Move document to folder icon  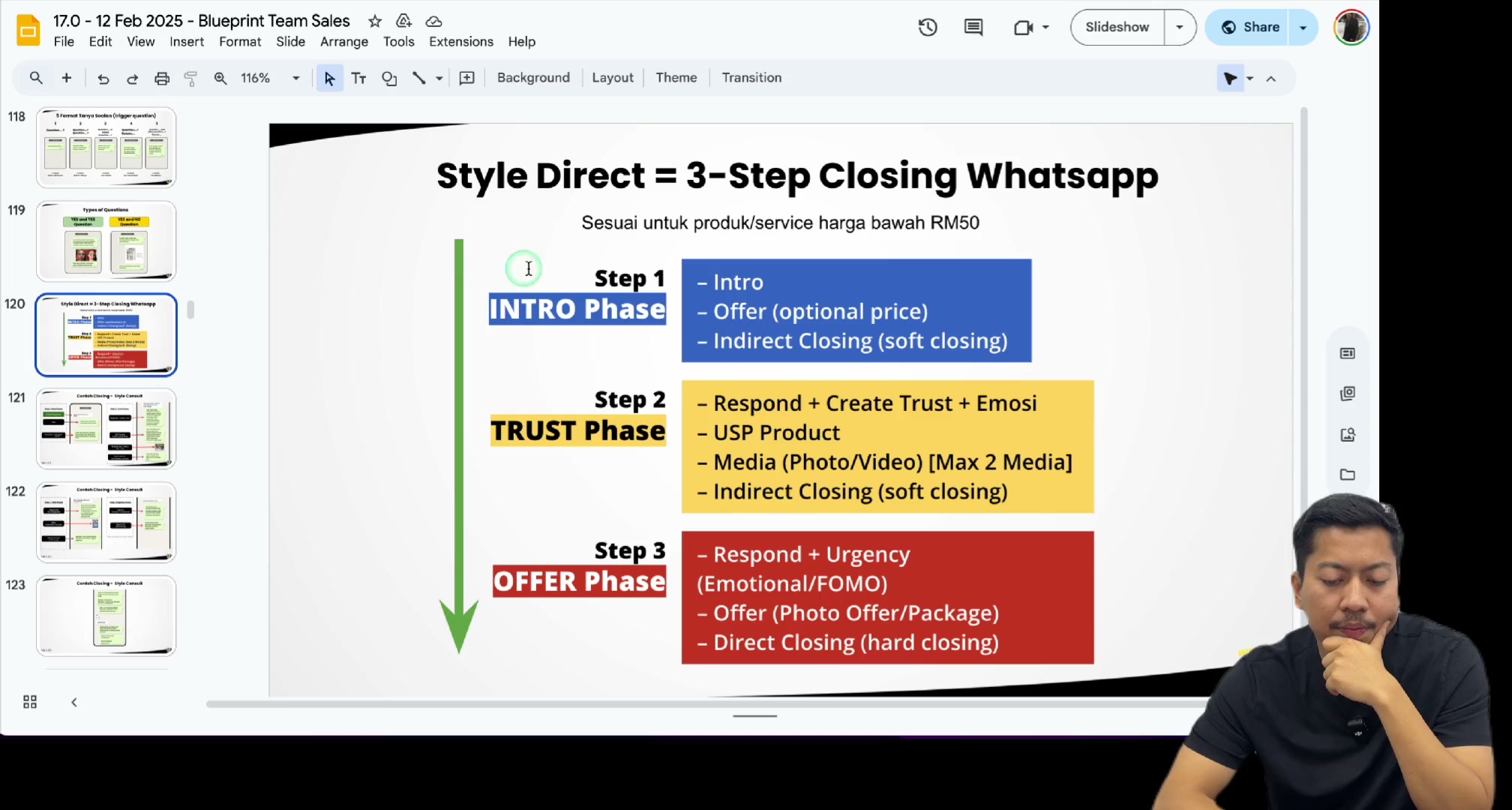403,21
